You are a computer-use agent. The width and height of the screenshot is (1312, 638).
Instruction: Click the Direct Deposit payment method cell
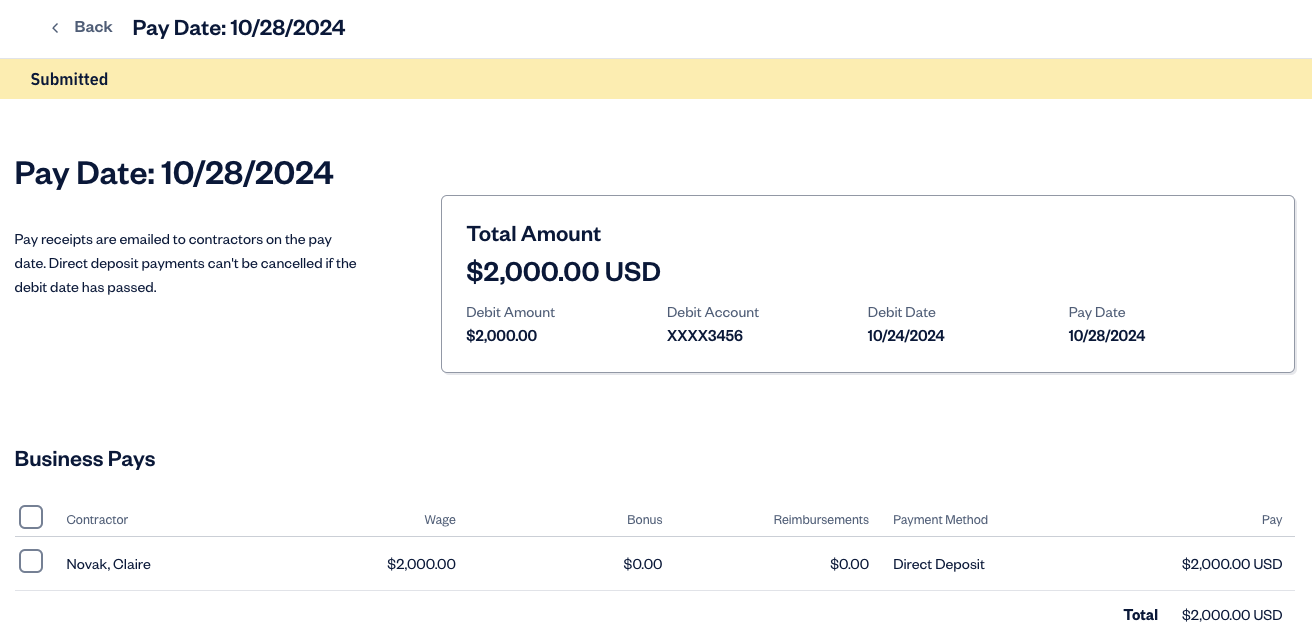pyautogui.click(x=938, y=564)
